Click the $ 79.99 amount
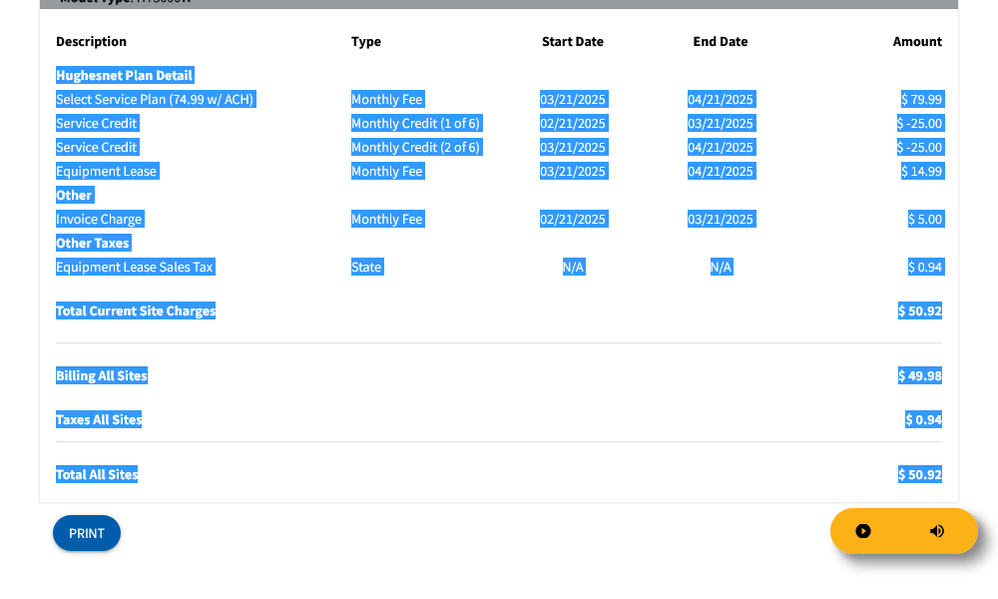Screen dimensions: 998x599 (921, 99)
